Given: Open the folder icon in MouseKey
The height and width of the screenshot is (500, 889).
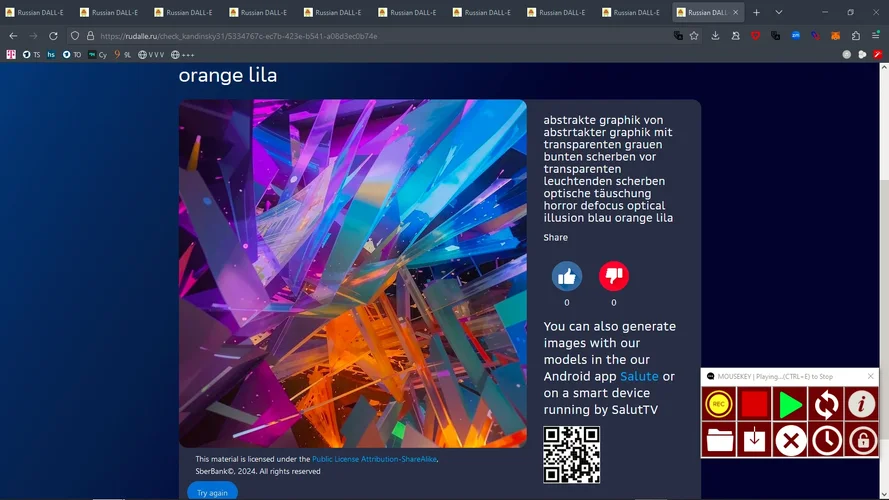Looking at the screenshot, I should [719, 440].
